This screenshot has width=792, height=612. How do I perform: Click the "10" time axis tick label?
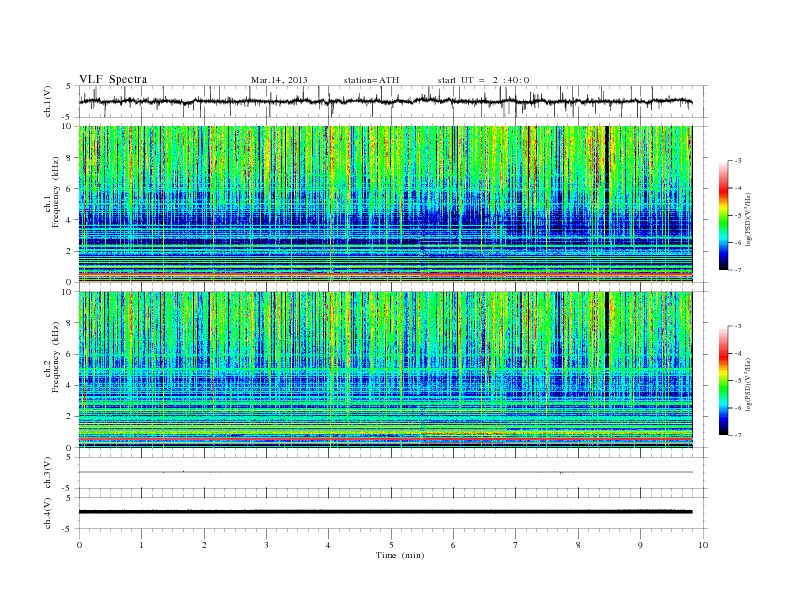pyautogui.click(x=703, y=545)
